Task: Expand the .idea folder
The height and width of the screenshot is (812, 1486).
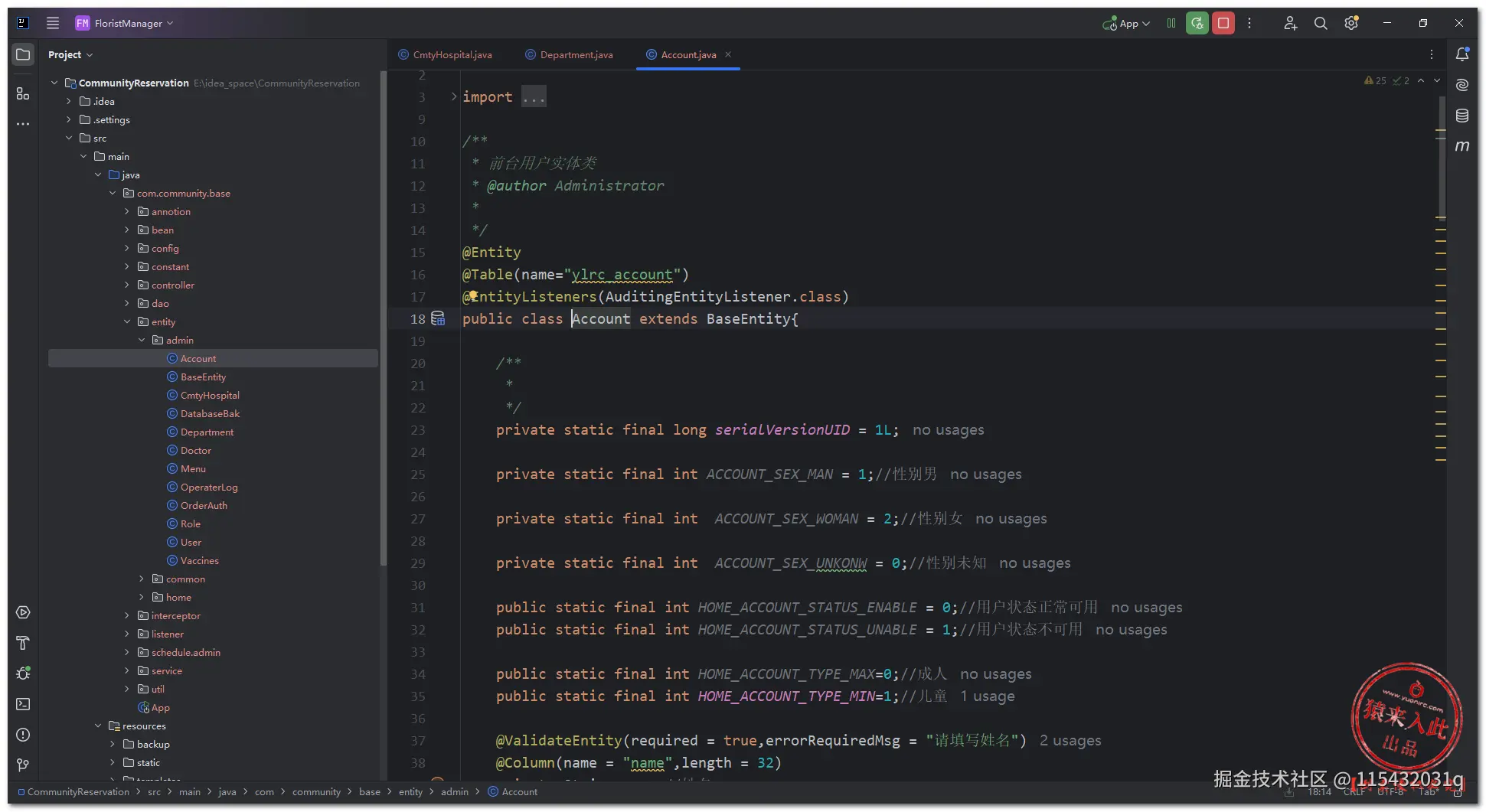Action: (69, 101)
